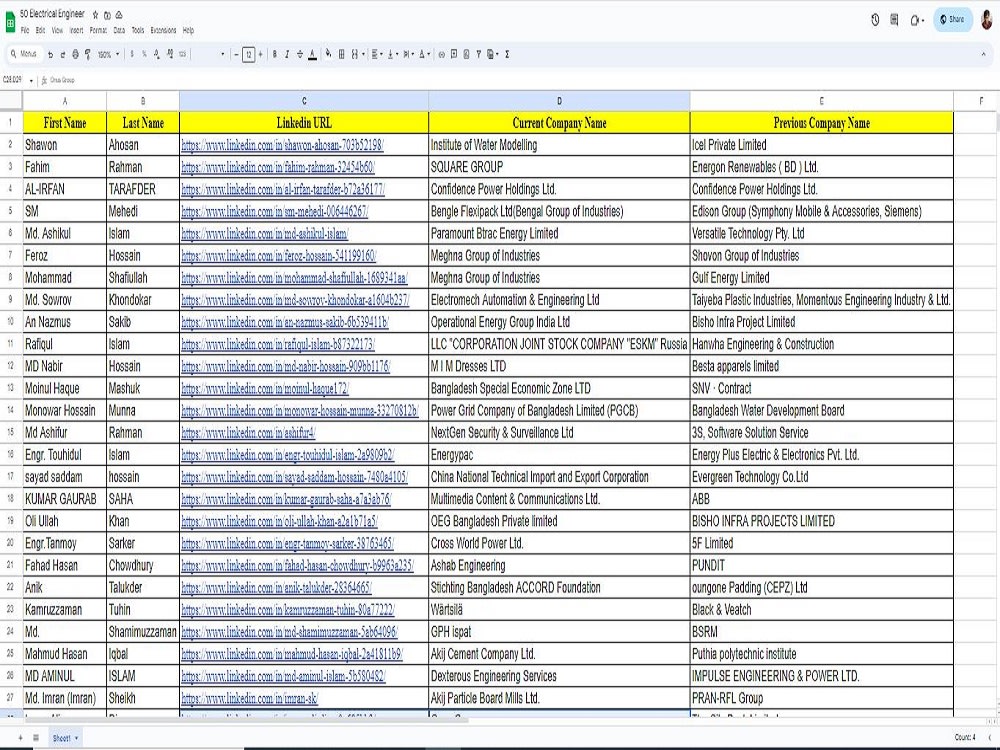This screenshot has width=1000, height=750.
Task: Print the spreadsheet using printer icon
Action: point(75,55)
